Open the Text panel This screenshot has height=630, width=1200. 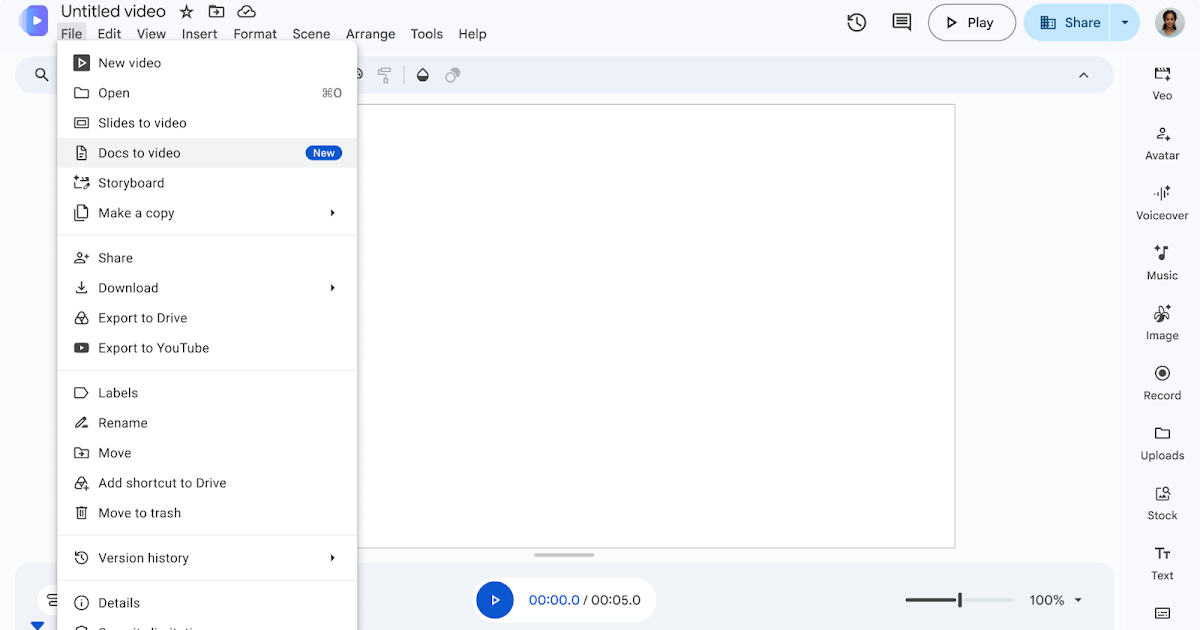1162,563
